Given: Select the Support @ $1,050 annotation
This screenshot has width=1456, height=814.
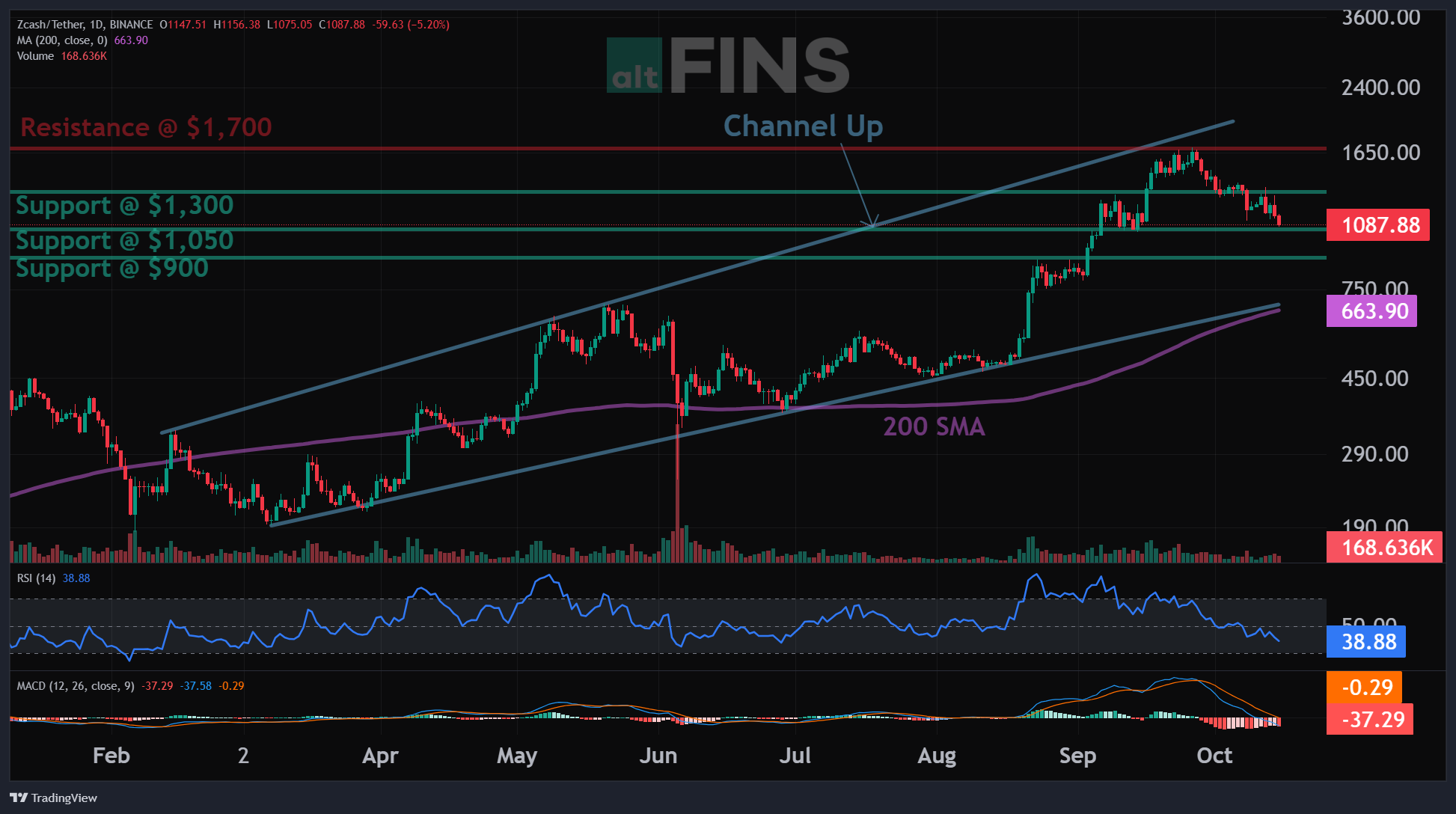Looking at the screenshot, I should [124, 240].
